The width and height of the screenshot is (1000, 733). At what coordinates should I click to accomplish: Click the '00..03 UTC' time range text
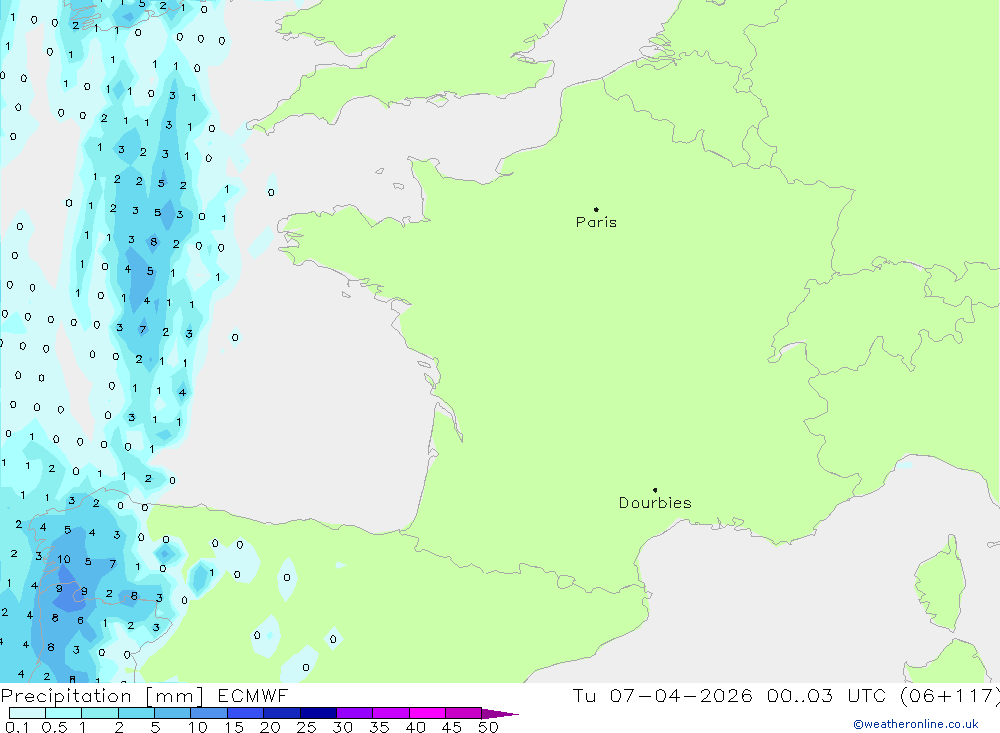click(827, 695)
